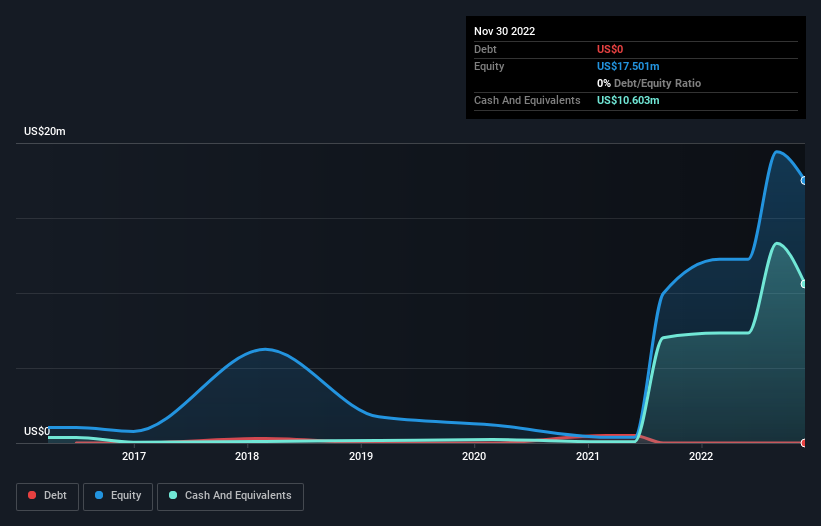
Task: Click the Debt end data point marker
Action: (804, 443)
